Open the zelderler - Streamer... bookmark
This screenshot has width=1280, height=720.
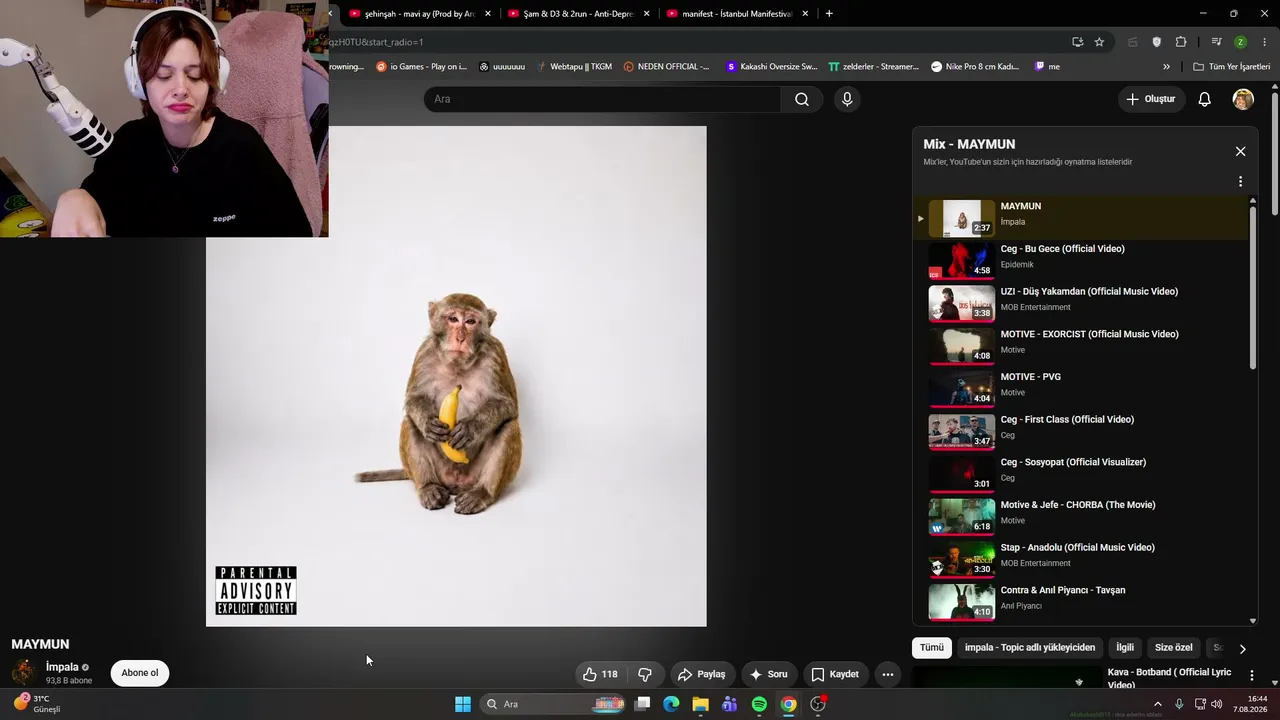(873, 67)
